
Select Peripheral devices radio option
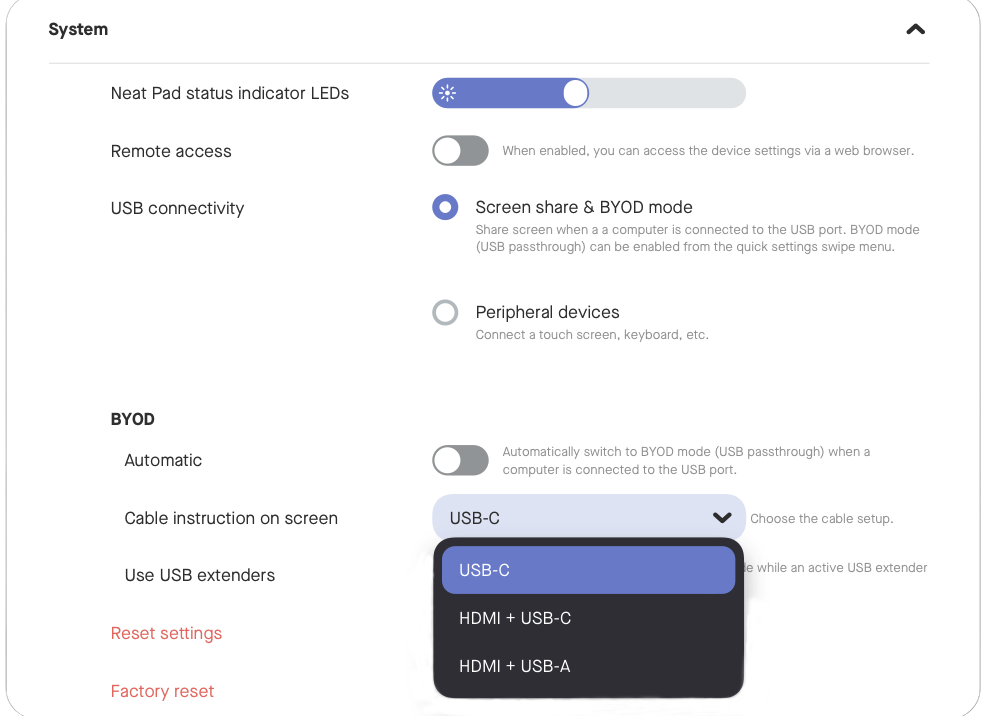(x=445, y=312)
